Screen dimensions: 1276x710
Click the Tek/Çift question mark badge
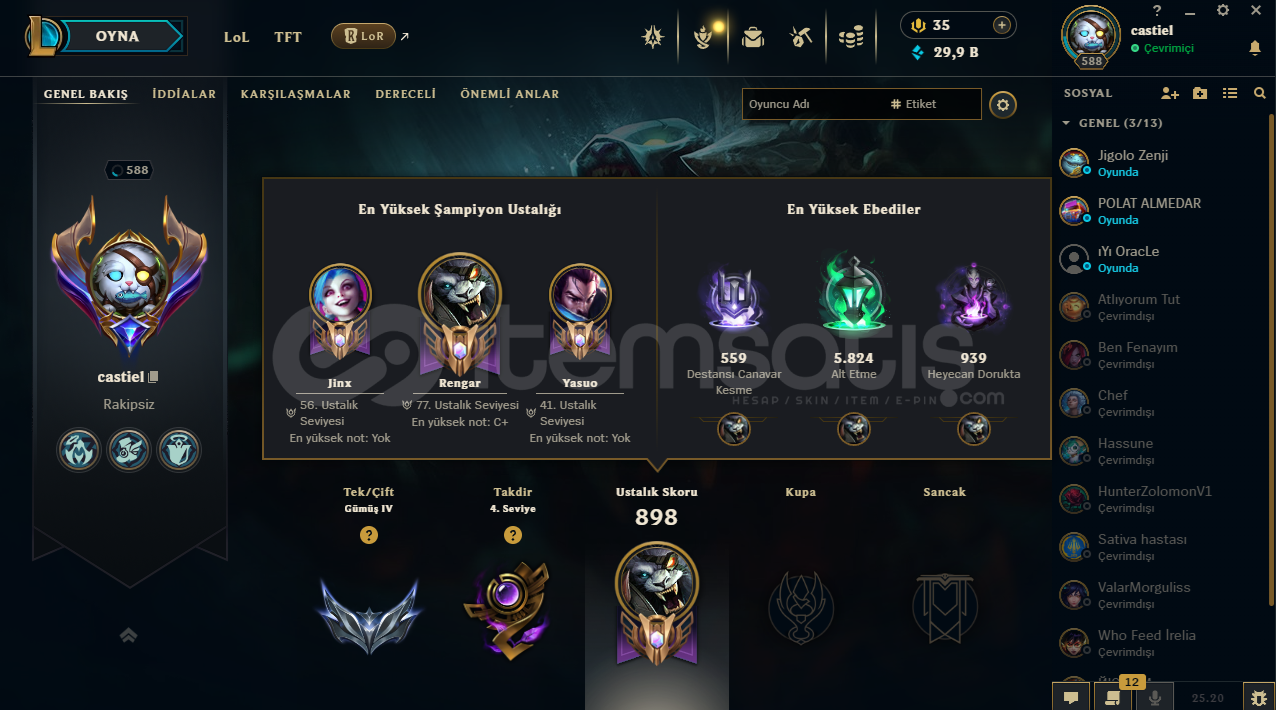(369, 535)
